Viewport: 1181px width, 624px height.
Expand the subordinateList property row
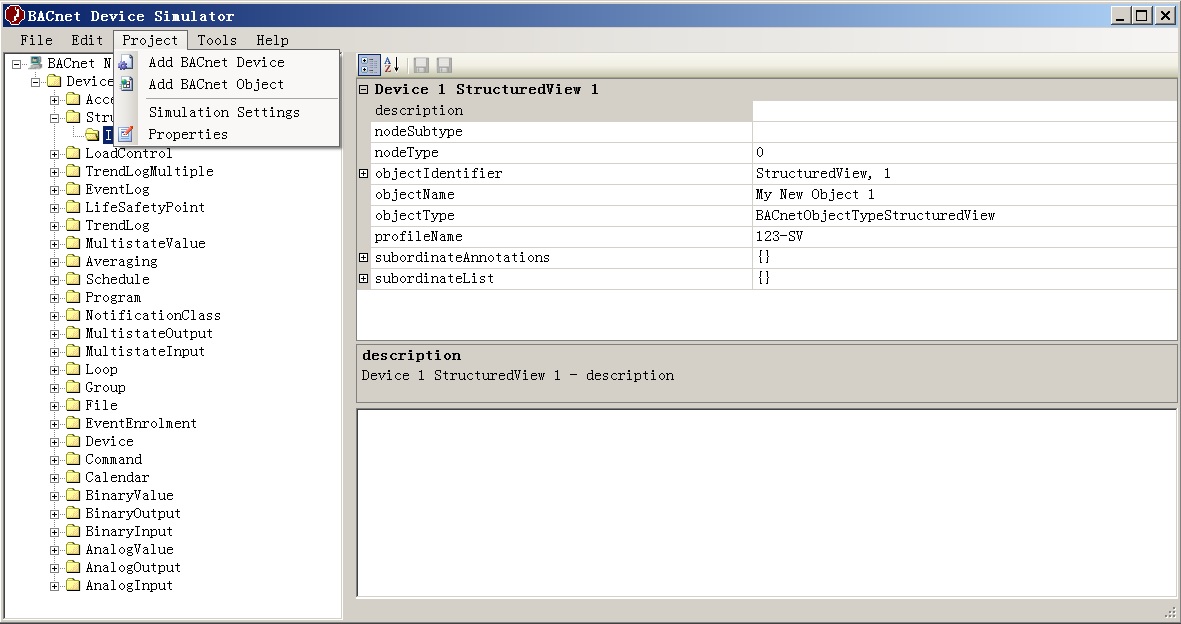click(362, 278)
